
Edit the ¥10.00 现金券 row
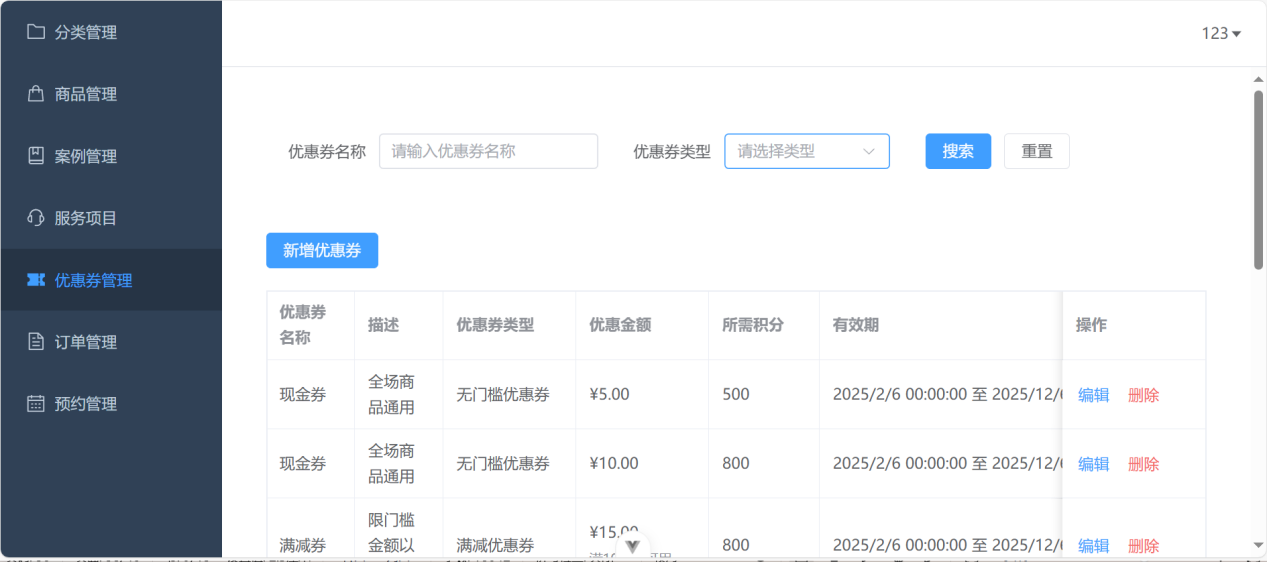[1094, 464]
